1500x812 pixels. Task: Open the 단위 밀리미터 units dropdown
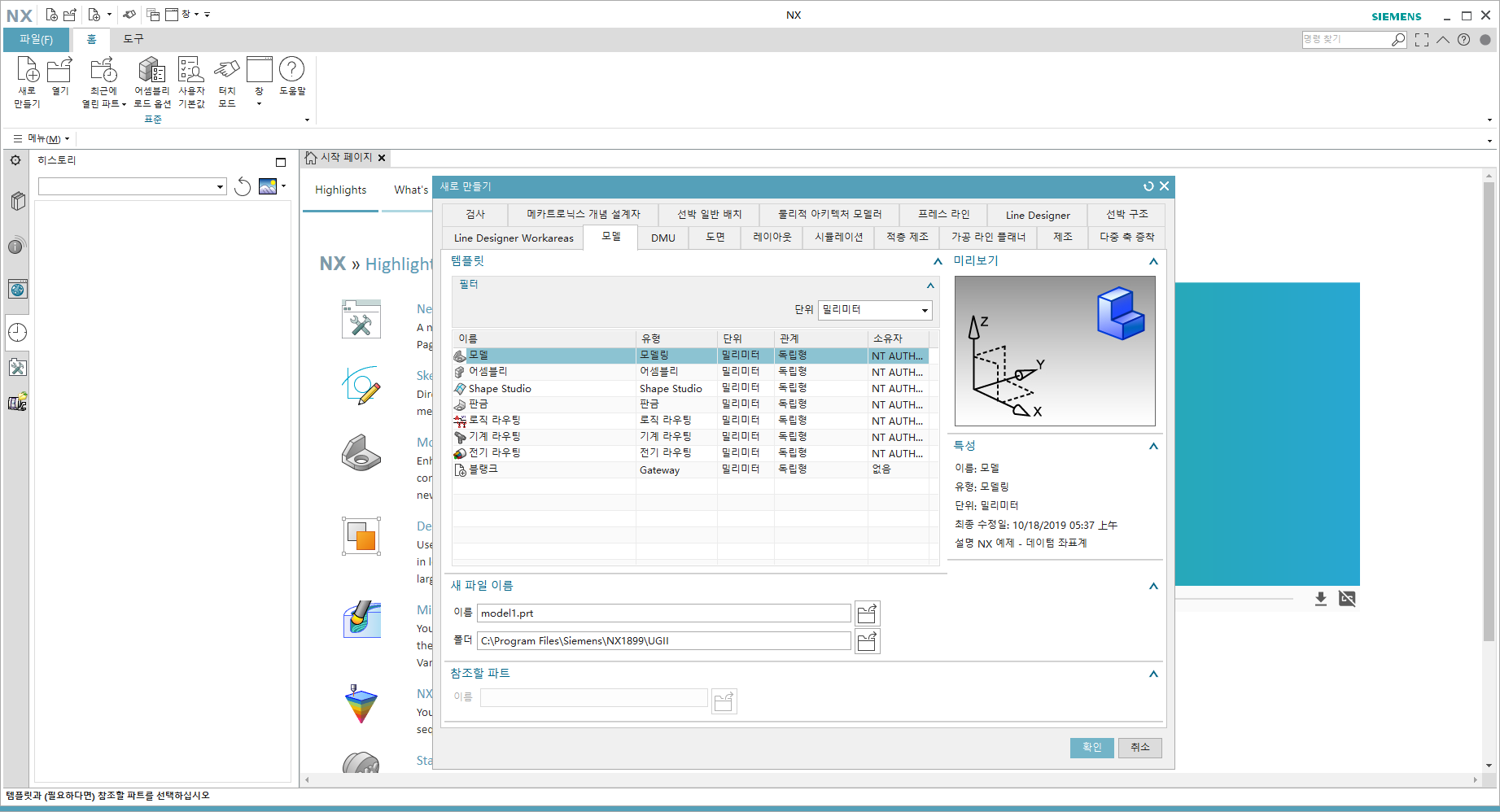[875, 309]
